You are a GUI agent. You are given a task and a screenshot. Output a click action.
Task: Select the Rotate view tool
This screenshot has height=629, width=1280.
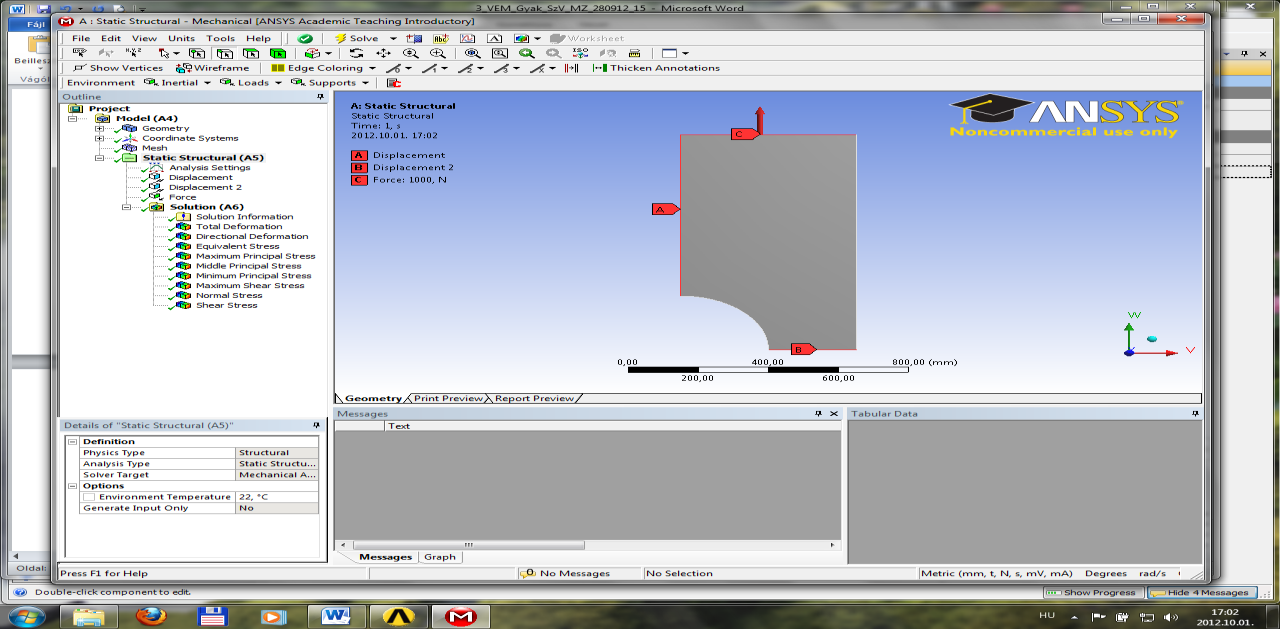click(357, 53)
